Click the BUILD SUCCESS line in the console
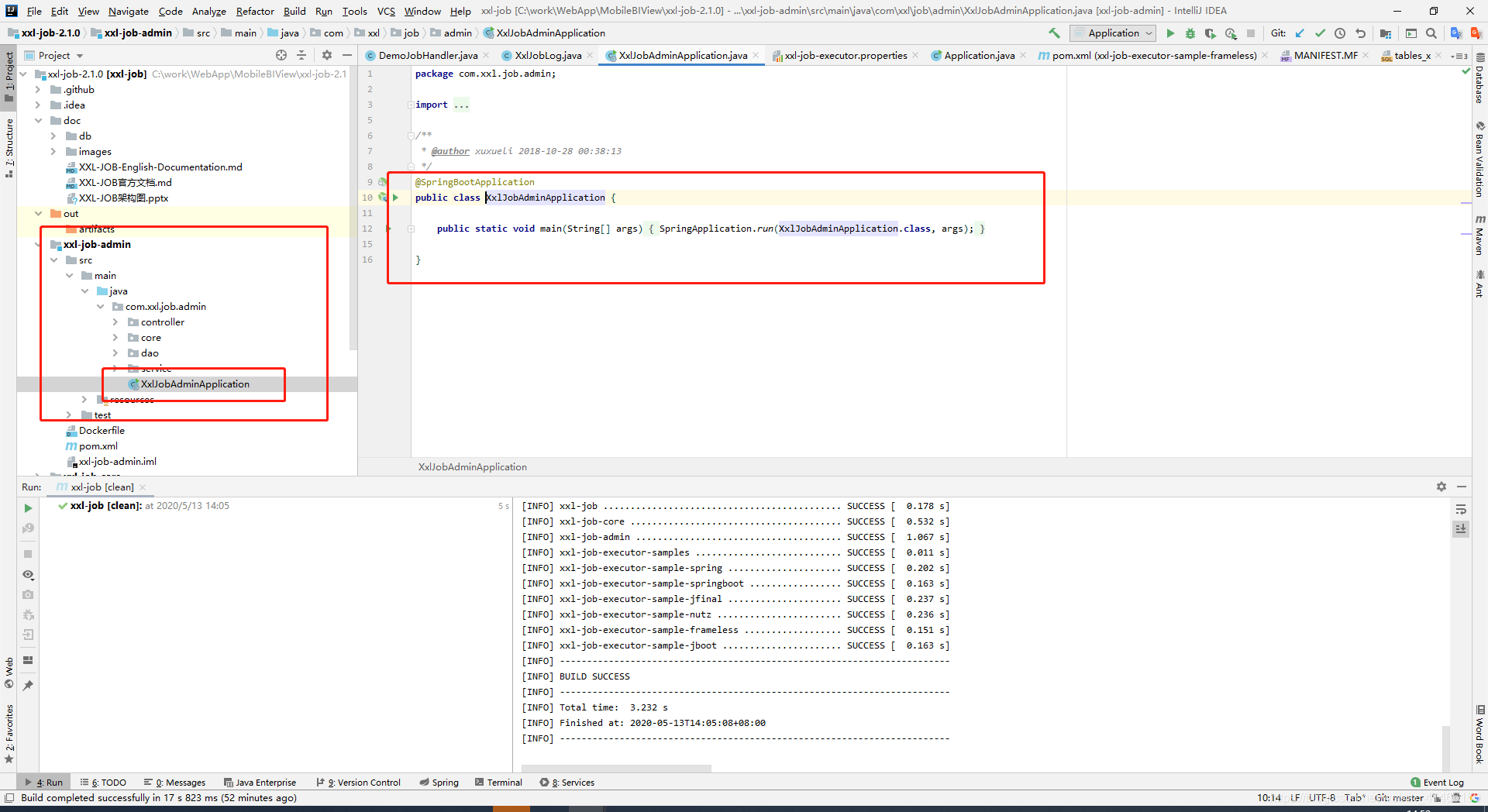 point(594,676)
